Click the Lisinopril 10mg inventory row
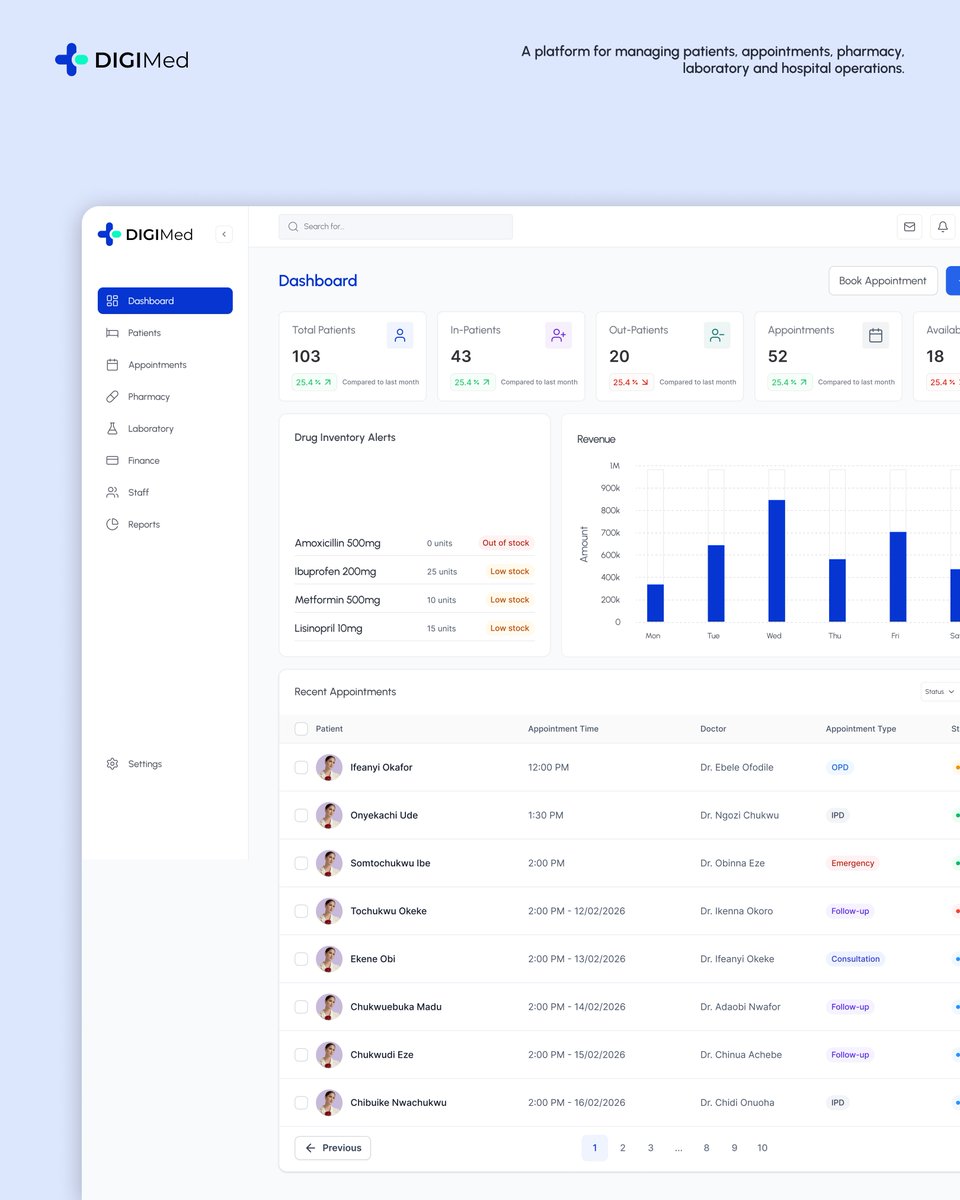The image size is (960, 1200). point(415,628)
